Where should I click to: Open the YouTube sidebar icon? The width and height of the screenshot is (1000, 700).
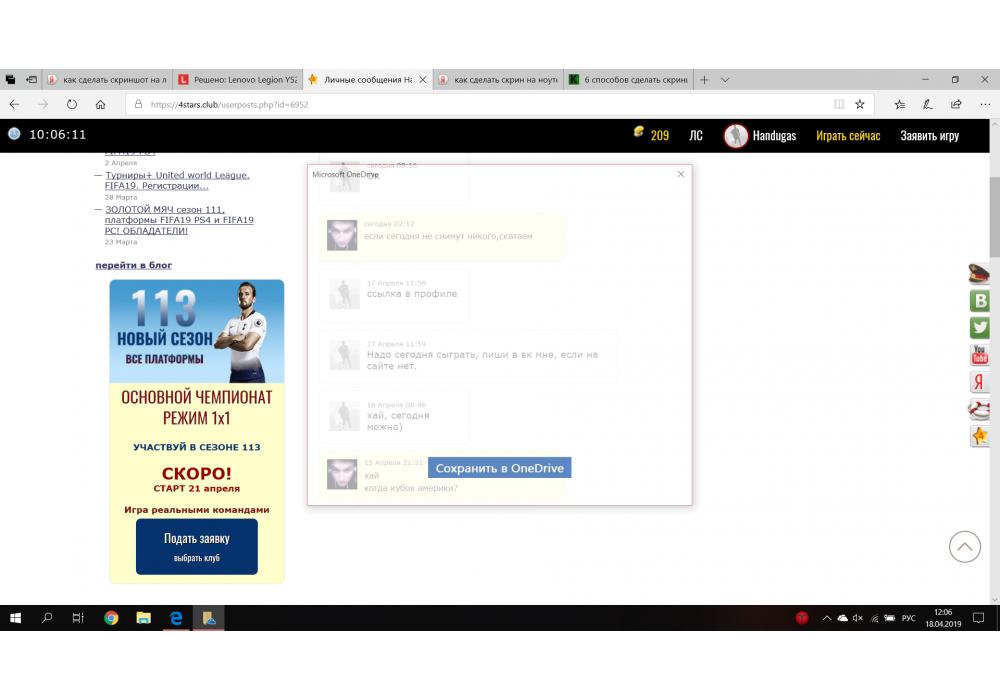[x=980, y=355]
